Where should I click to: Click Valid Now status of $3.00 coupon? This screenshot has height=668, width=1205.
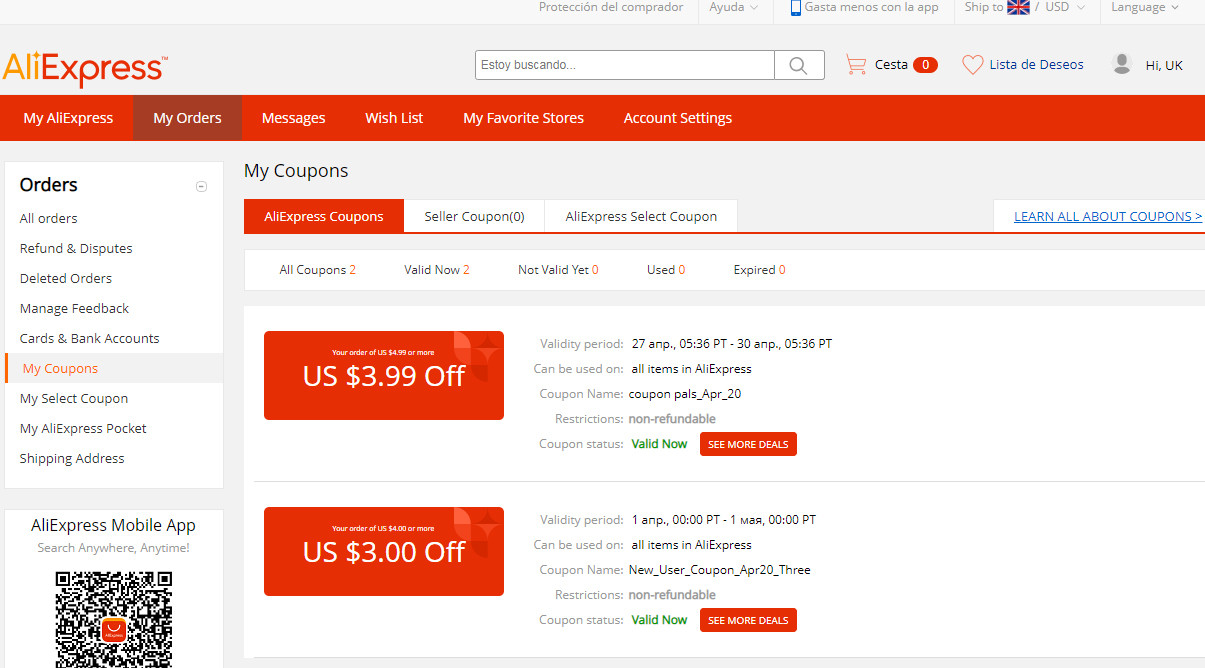click(x=659, y=620)
